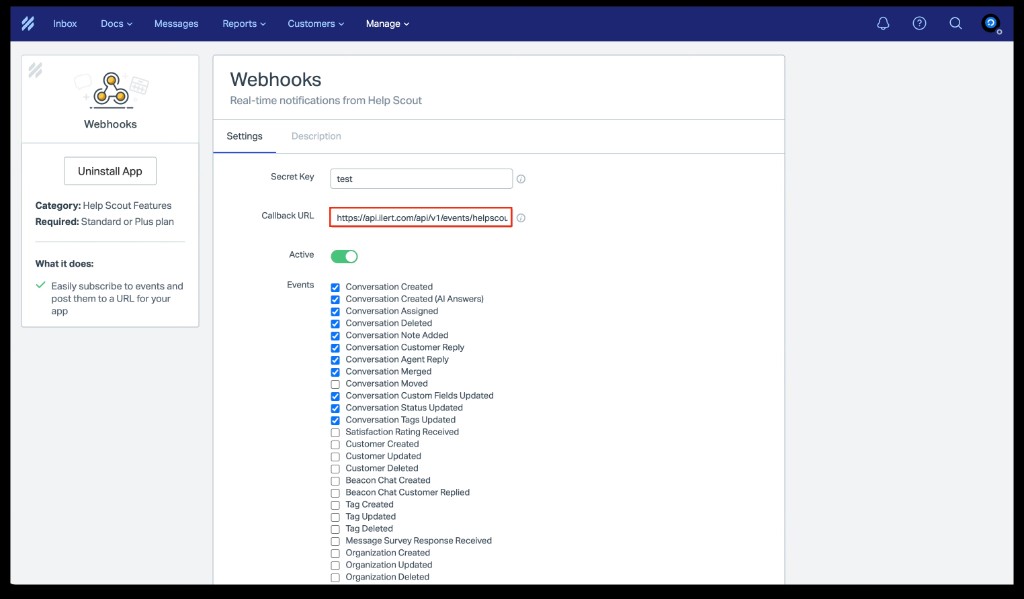This screenshot has width=1024, height=599.
Task: Open the Manage dropdown menu
Action: click(387, 23)
